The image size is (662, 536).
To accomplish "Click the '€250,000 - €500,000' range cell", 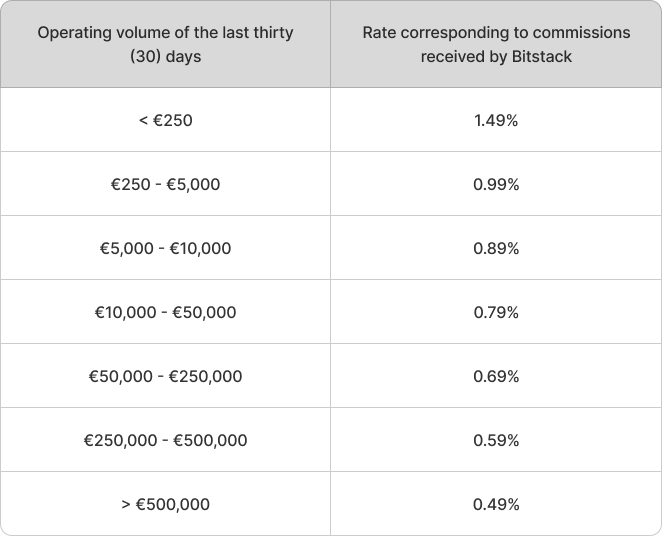I will tap(166, 440).
